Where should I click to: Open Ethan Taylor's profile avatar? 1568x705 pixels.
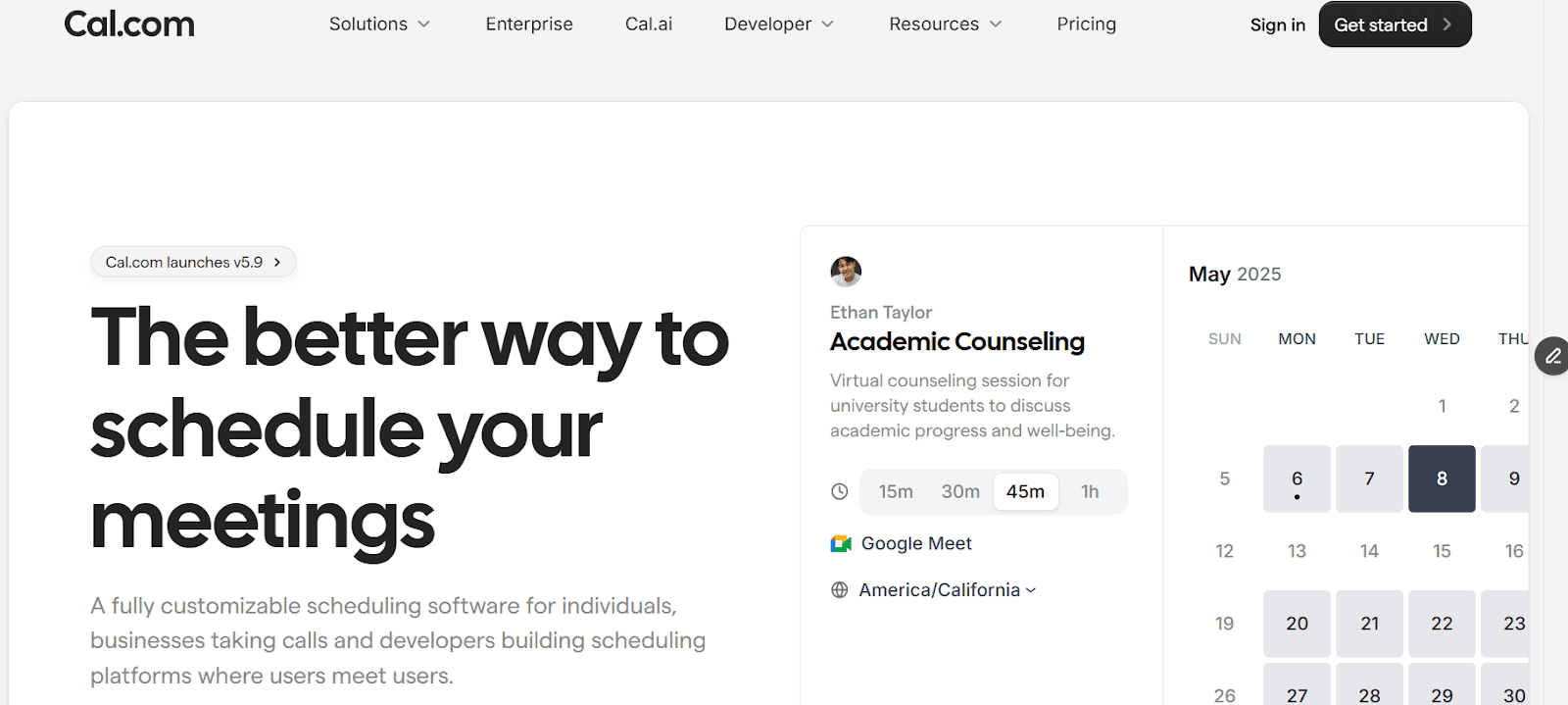[x=846, y=271]
